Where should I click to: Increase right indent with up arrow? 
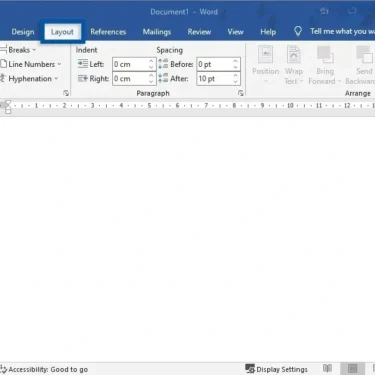click(x=151, y=76)
